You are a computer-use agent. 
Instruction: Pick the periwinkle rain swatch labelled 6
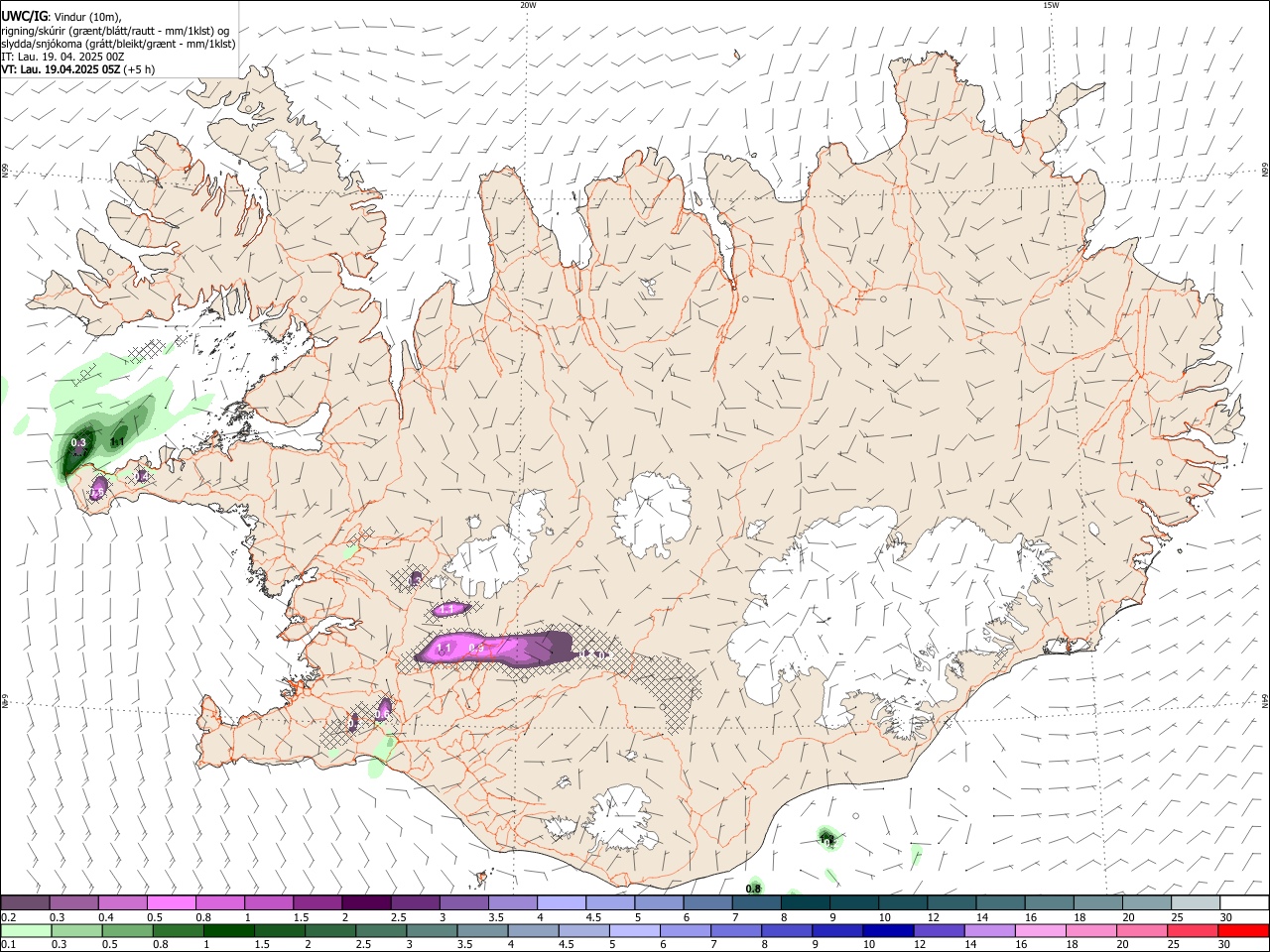tap(686, 931)
